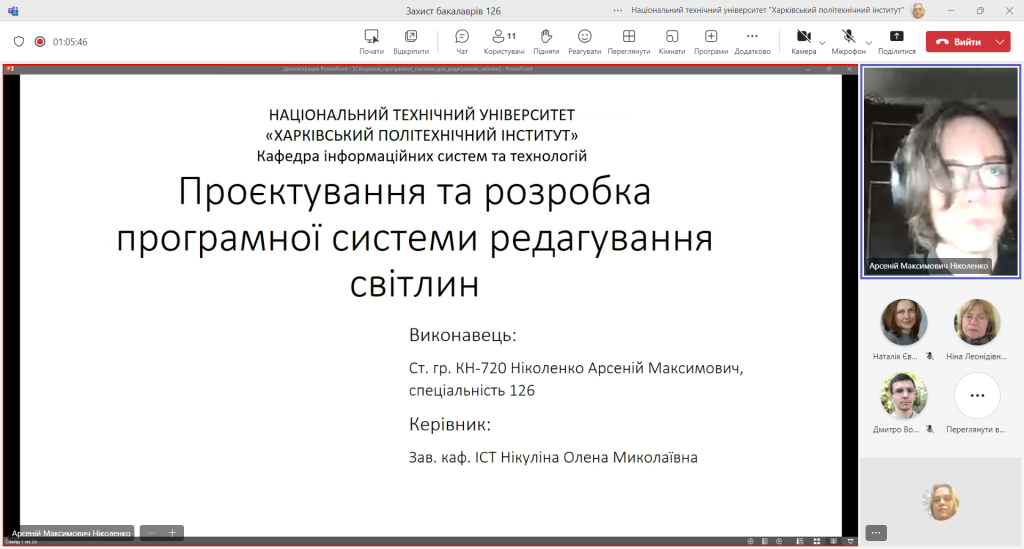Open view layout menu (Переглянути)
This screenshot has width=1024, height=549.
628,41
